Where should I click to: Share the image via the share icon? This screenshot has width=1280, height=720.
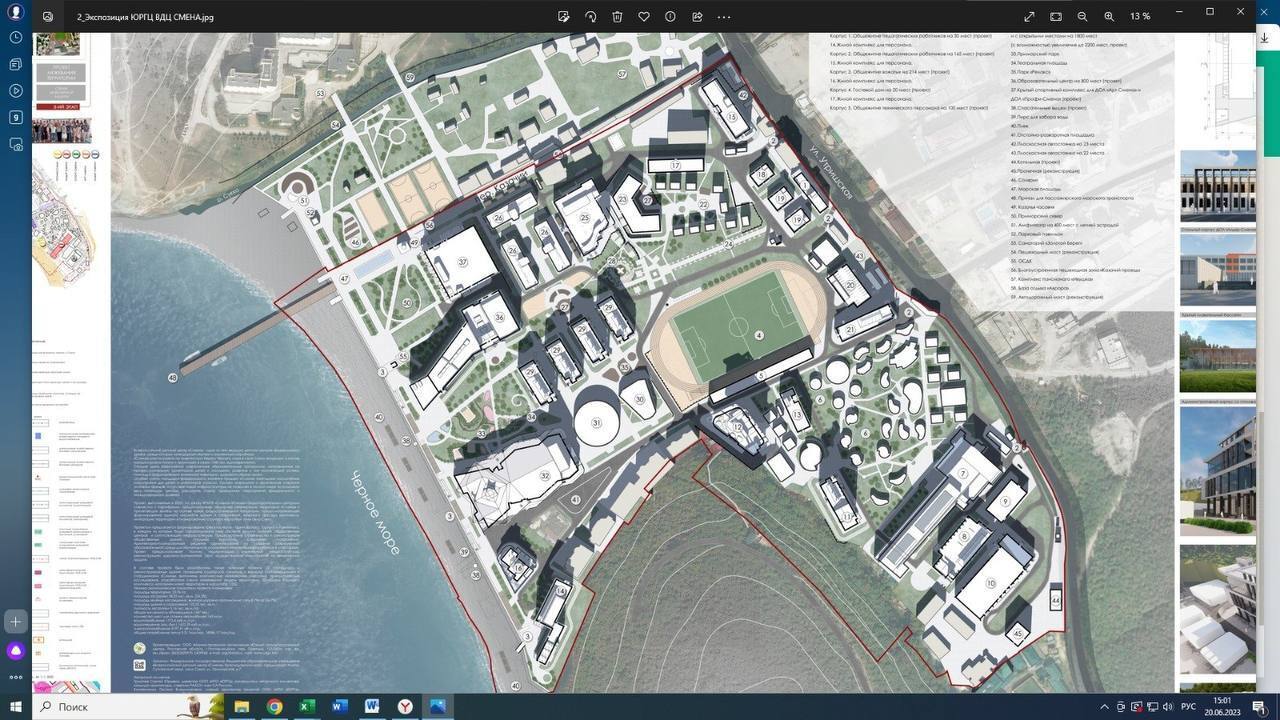[x=697, y=17]
